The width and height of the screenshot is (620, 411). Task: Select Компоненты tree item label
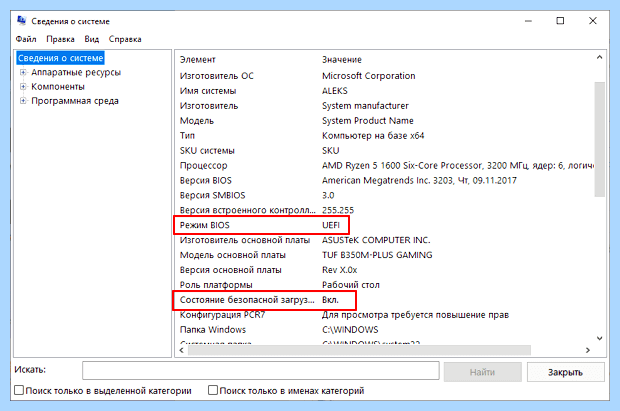[x=58, y=87]
